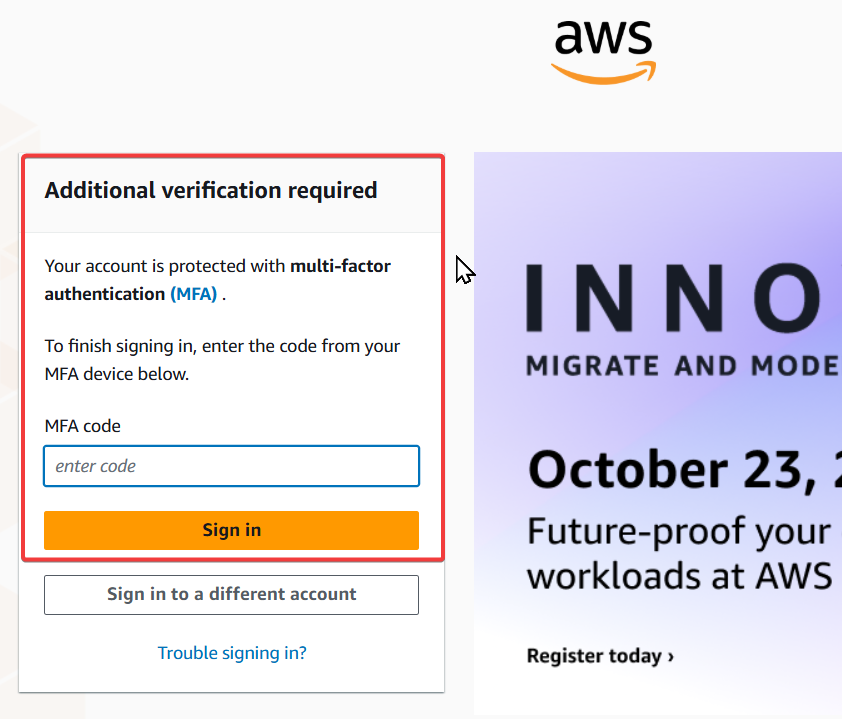Follow the Register today link

click(x=594, y=656)
